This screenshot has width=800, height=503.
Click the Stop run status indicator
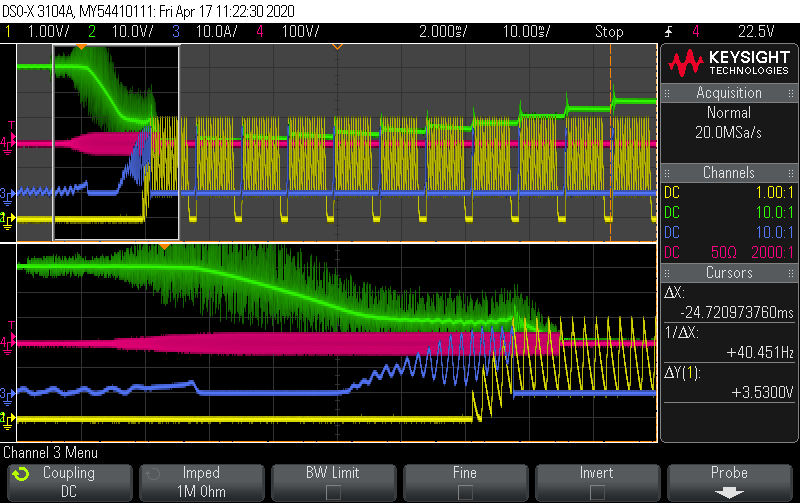pyautogui.click(x=609, y=32)
